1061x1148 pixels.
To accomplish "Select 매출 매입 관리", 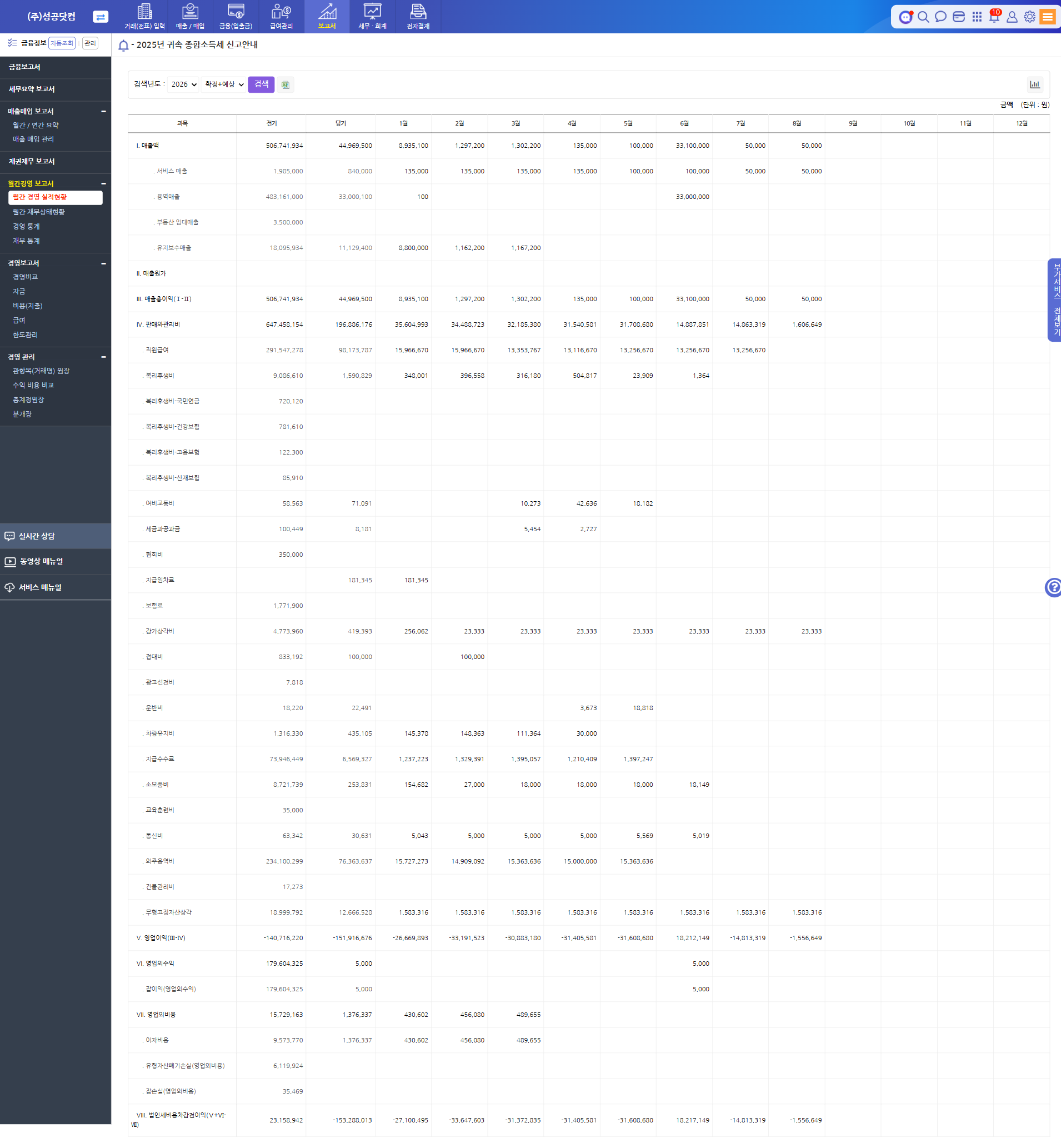I will [33, 139].
